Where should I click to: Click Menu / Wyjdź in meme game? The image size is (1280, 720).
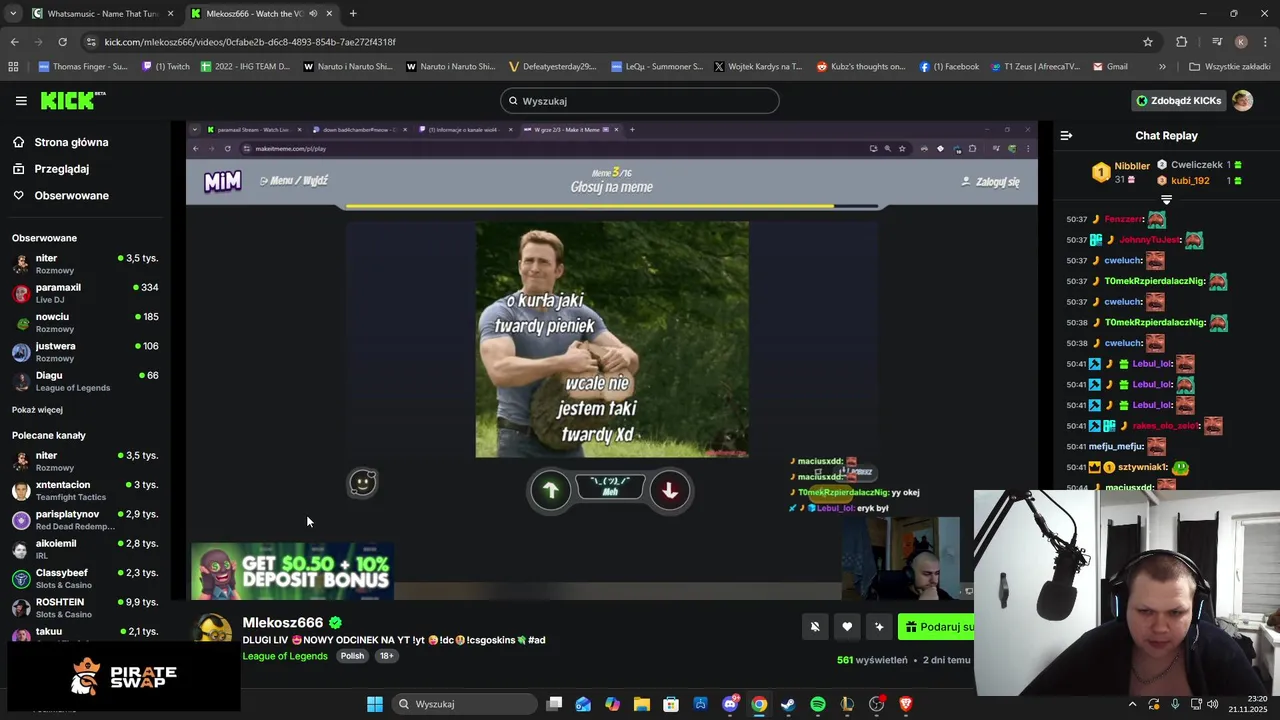coord(294,181)
